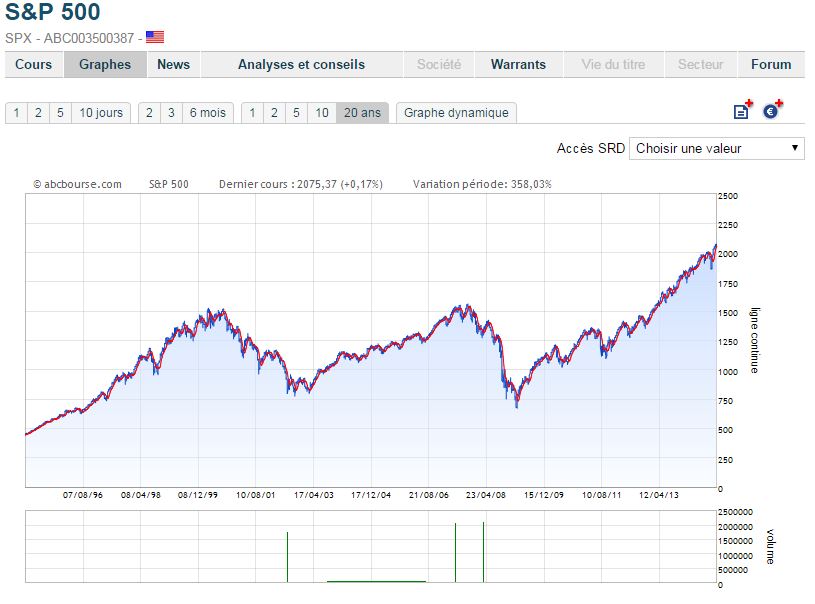Select the 2 days period button

[x=38, y=113]
